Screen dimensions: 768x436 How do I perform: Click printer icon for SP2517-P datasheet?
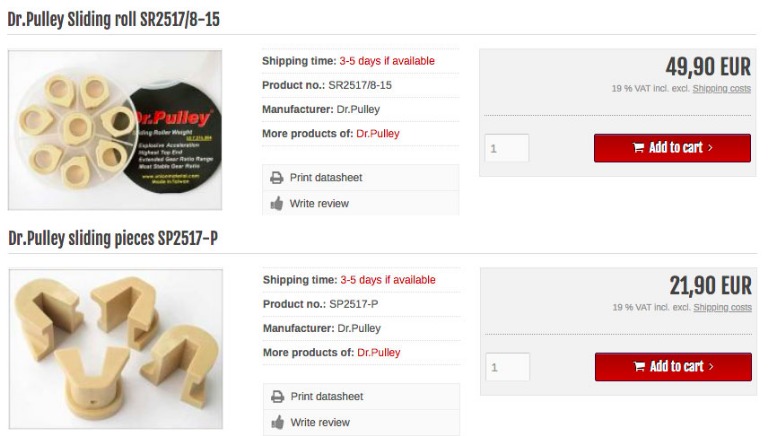point(278,397)
